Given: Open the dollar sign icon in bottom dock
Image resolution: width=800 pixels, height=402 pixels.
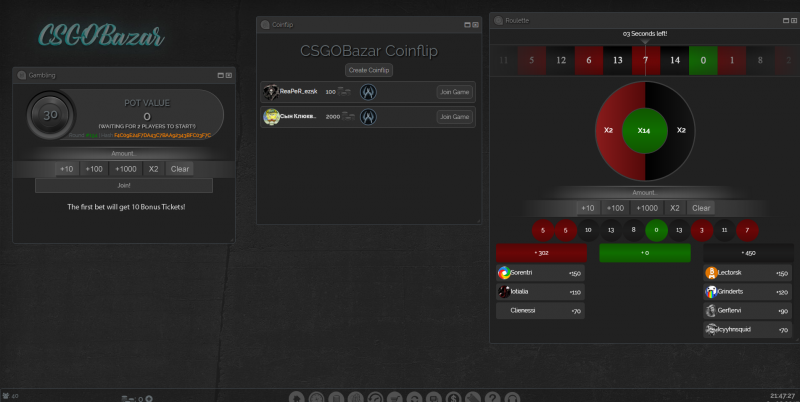Looking at the screenshot, I should point(453,397).
